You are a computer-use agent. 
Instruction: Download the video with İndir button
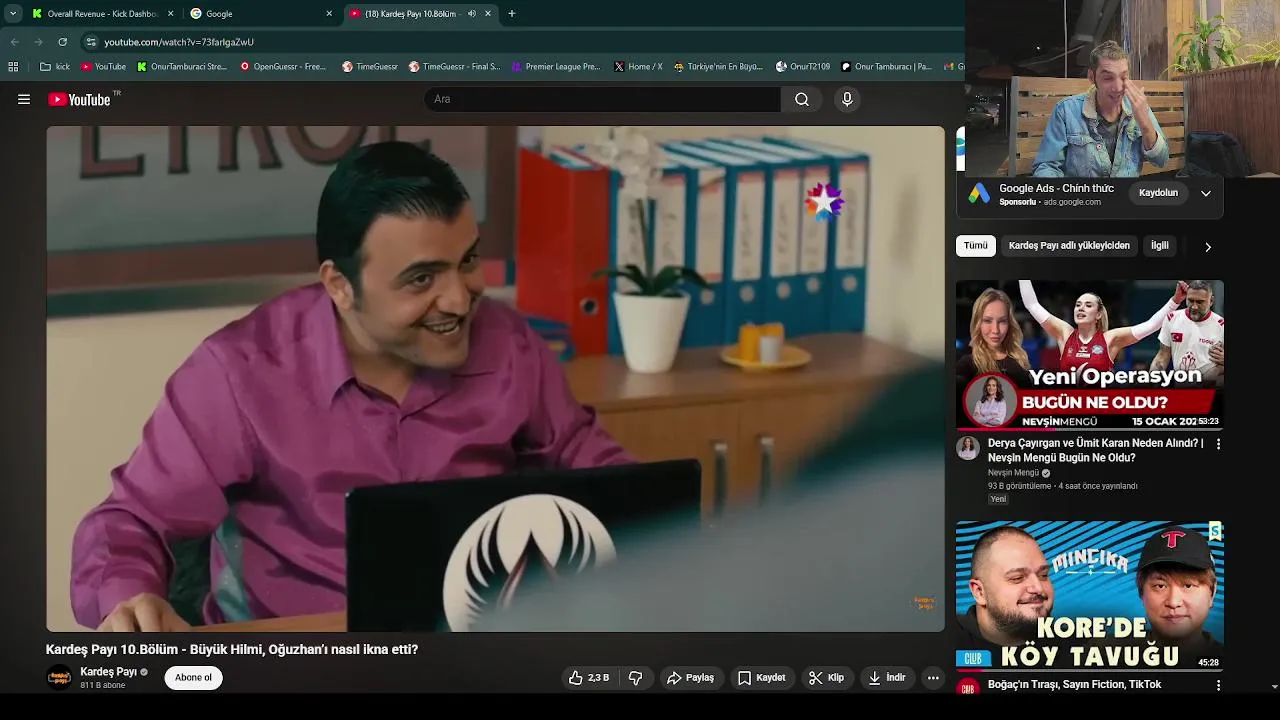click(x=886, y=678)
